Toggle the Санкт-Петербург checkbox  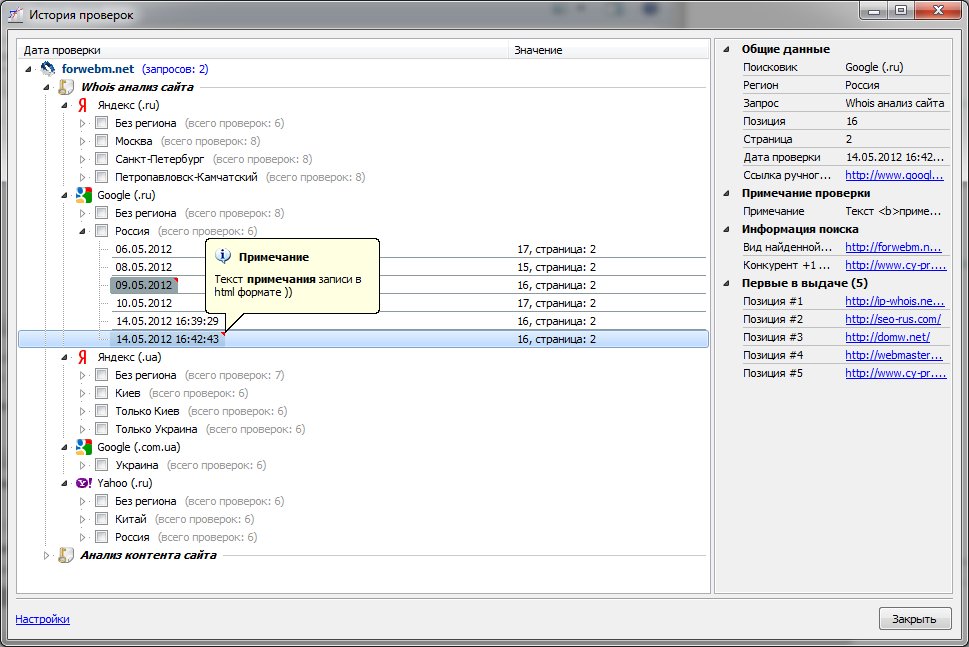[101, 159]
